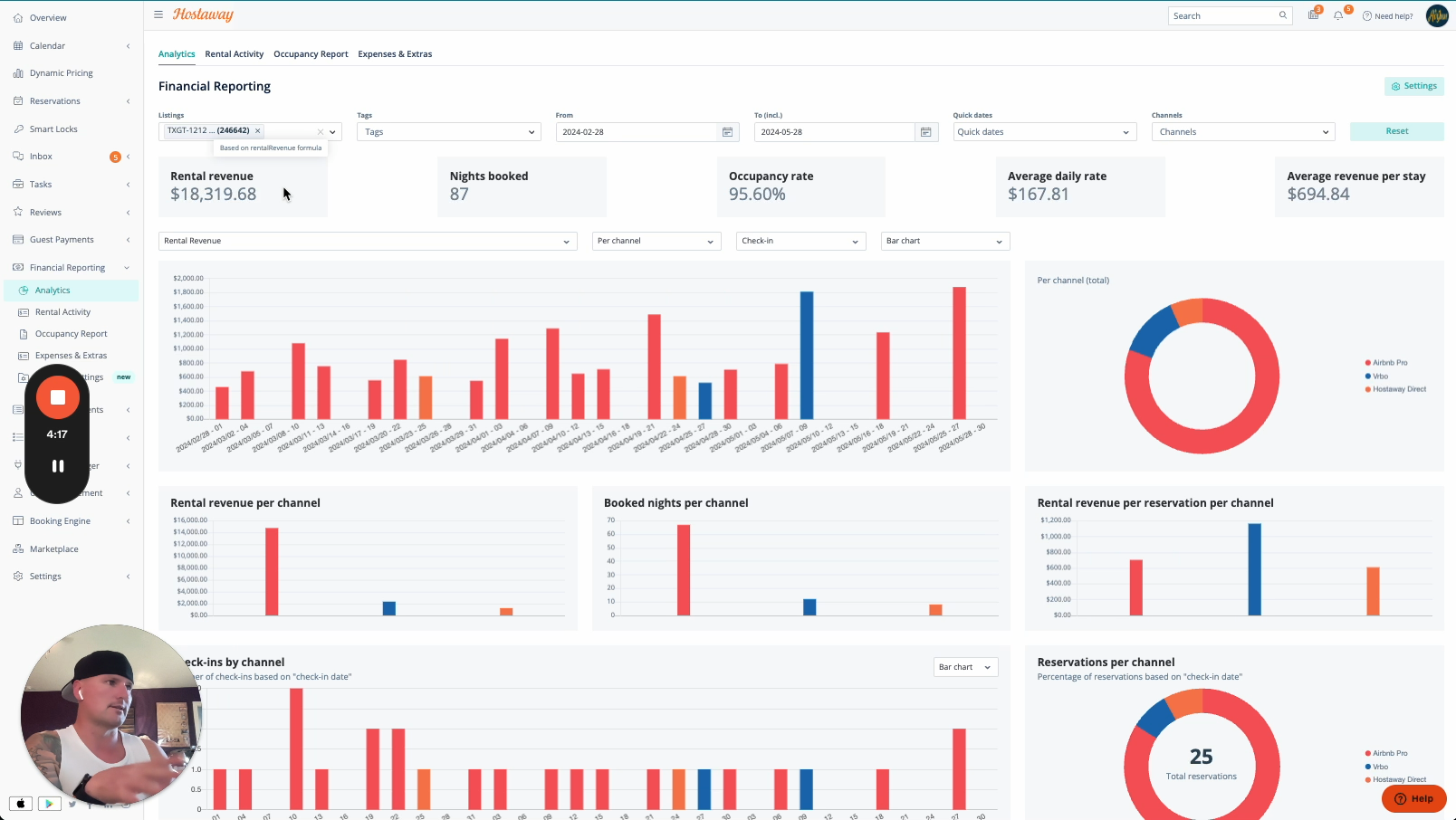
Task: Click the user profile avatar
Action: pos(1437,15)
